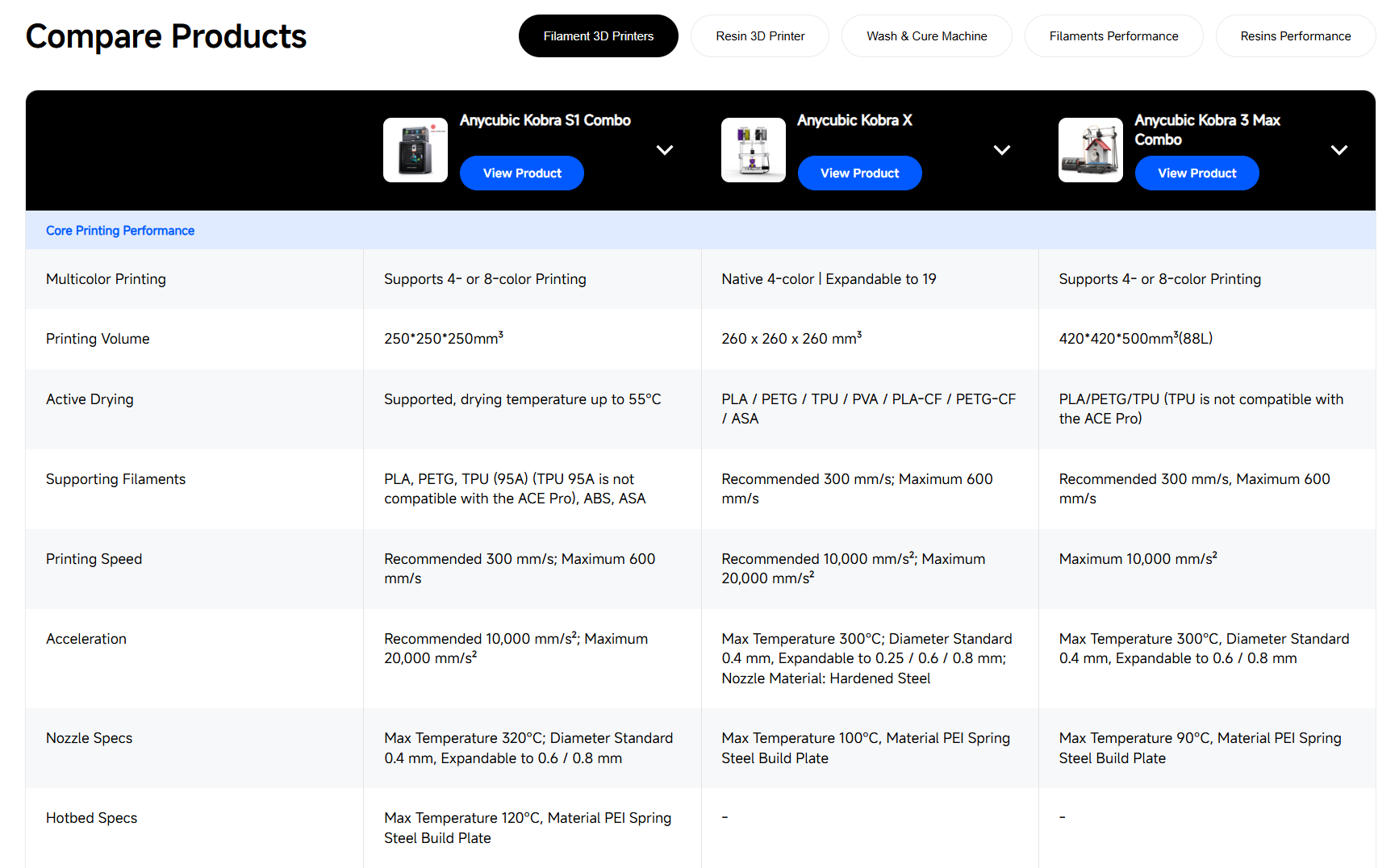This screenshot has height=868, width=1399.
Task: Select the Printing Volume row label
Action: click(98, 339)
